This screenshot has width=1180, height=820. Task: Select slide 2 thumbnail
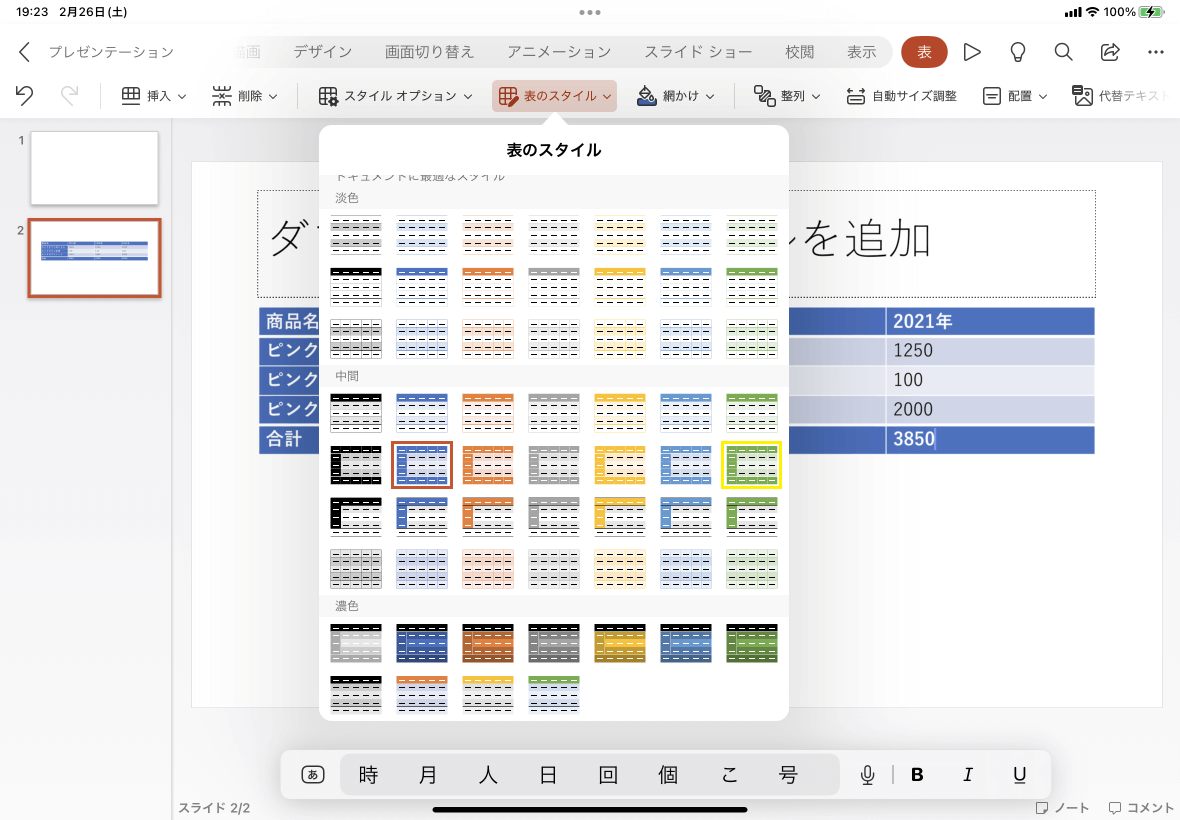(x=94, y=258)
